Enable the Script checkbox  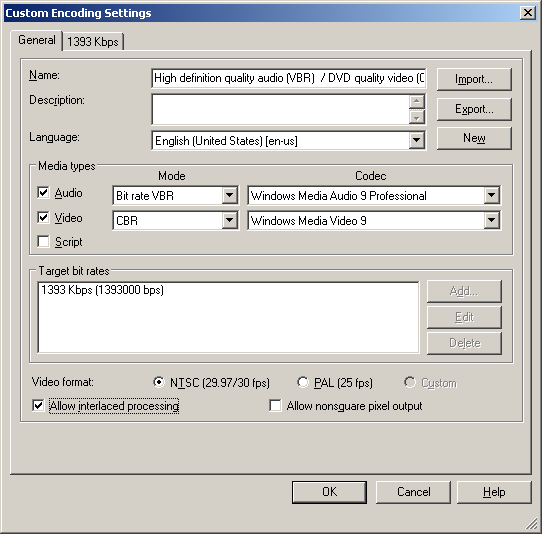43,242
